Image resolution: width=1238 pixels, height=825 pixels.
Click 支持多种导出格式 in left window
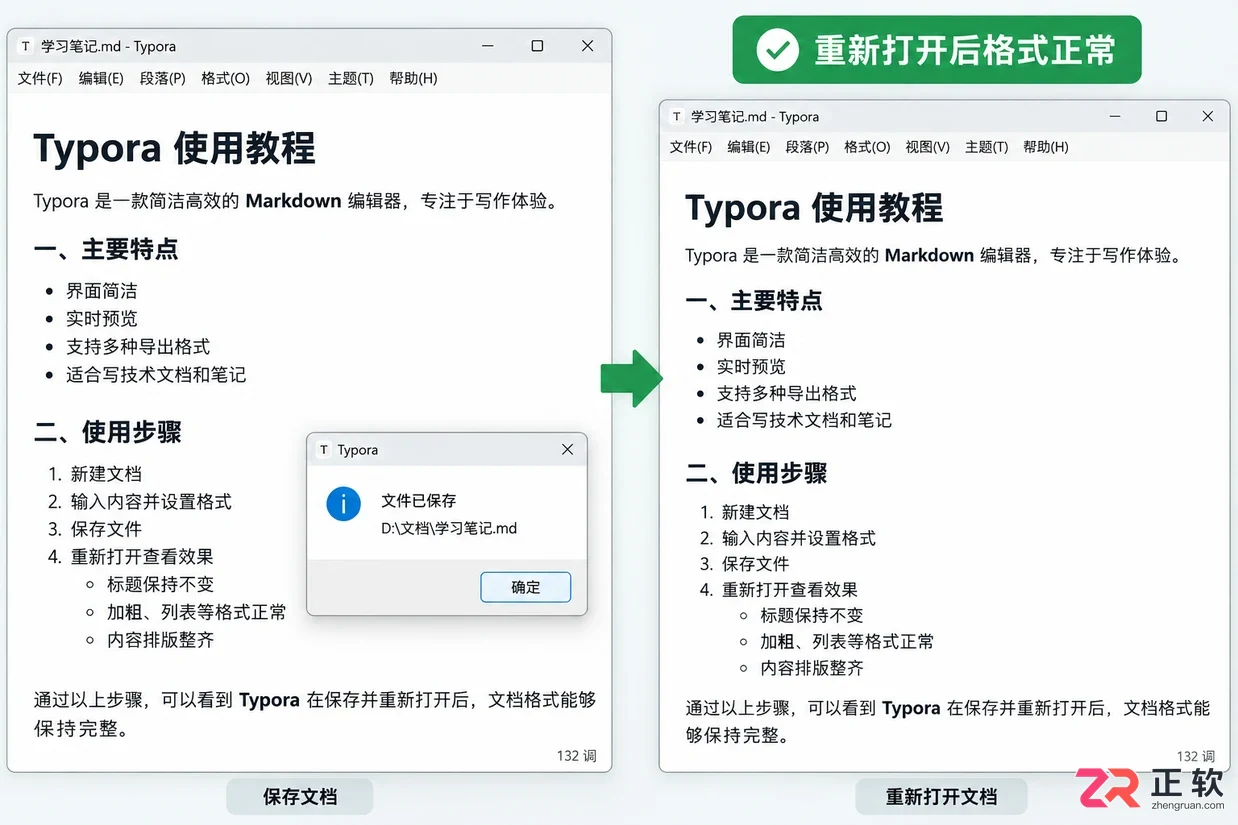[x=138, y=347]
